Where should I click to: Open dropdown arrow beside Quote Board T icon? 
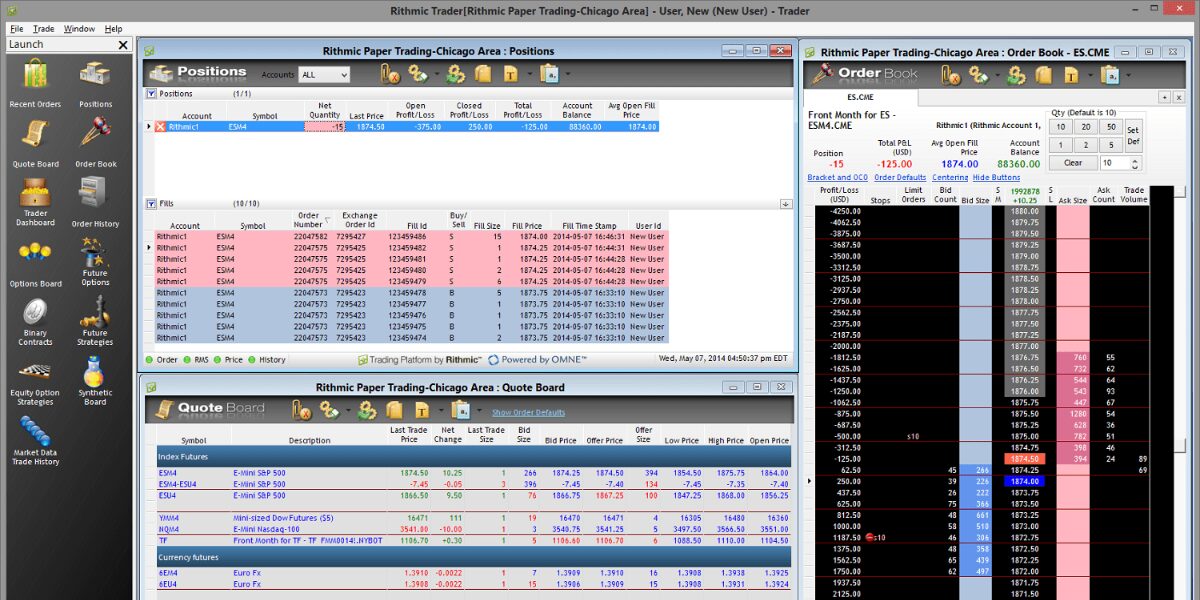point(439,409)
